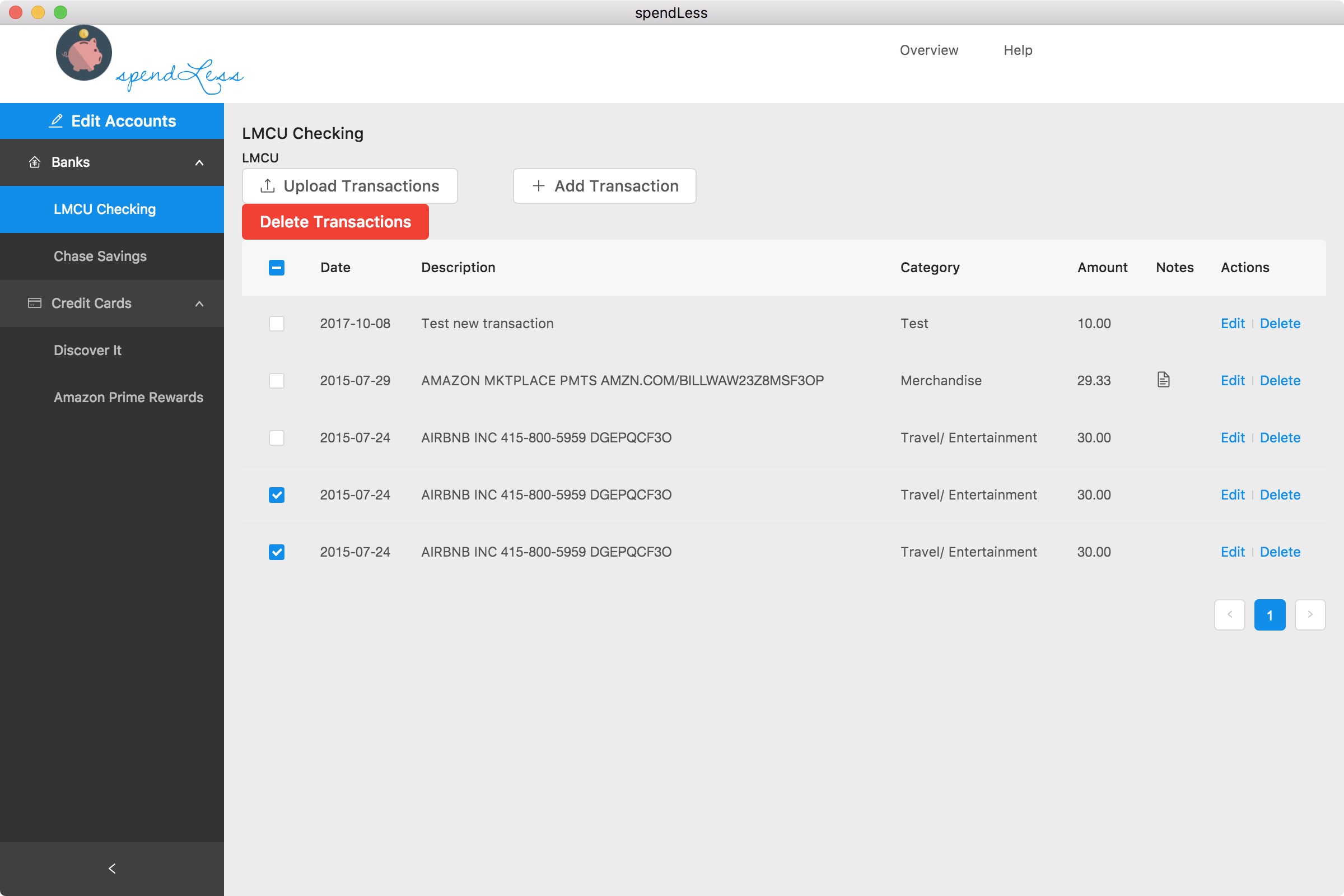Click the Banks house icon in sidebar

[x=35, y=162]
